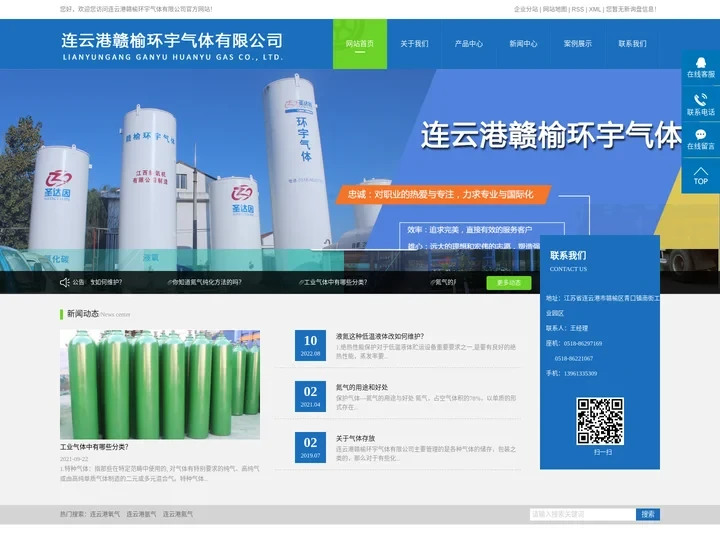The width and height of the screenshot is (720, 540).
Task: Click the date box 02 2021.04
Action: tap(310, 396)
